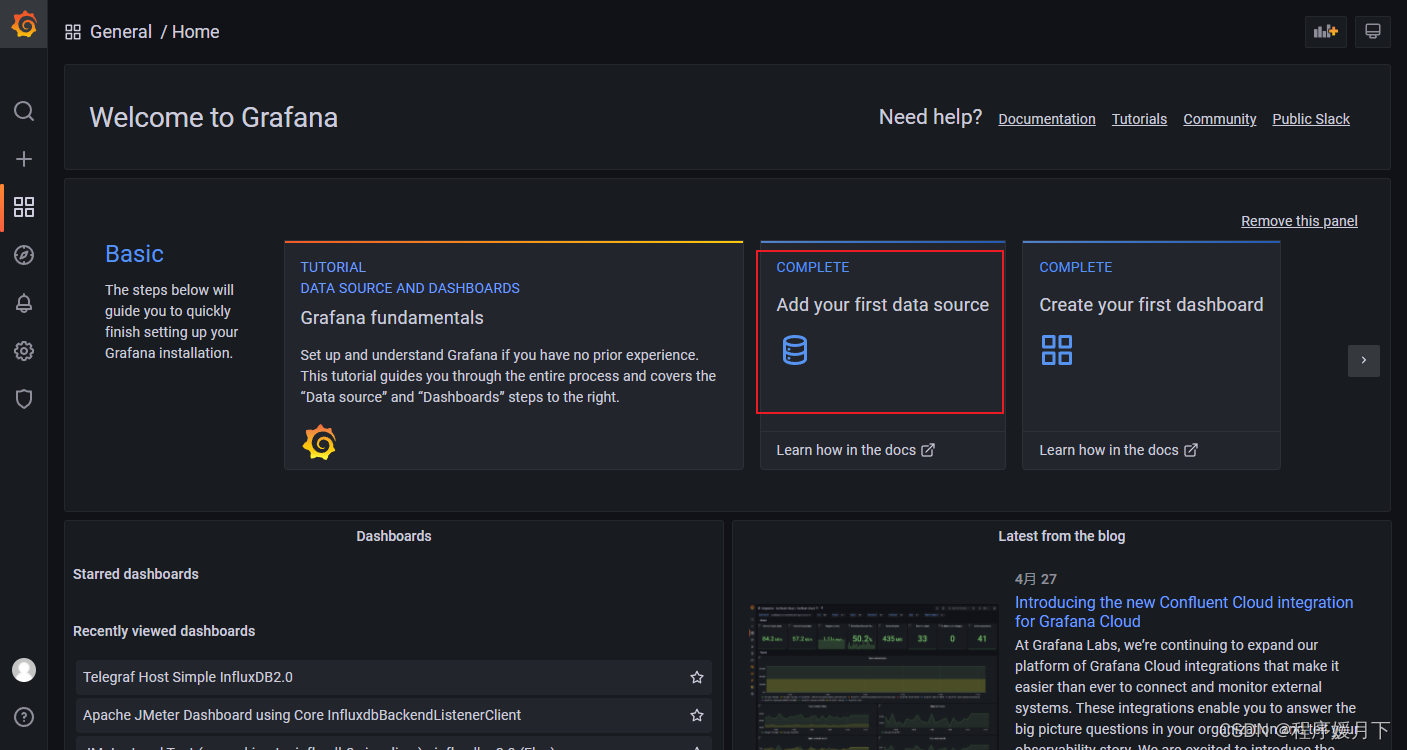Click Learn how in the docs under data source
Viewport: 1407px width, 750px height.
coord(856,450)
